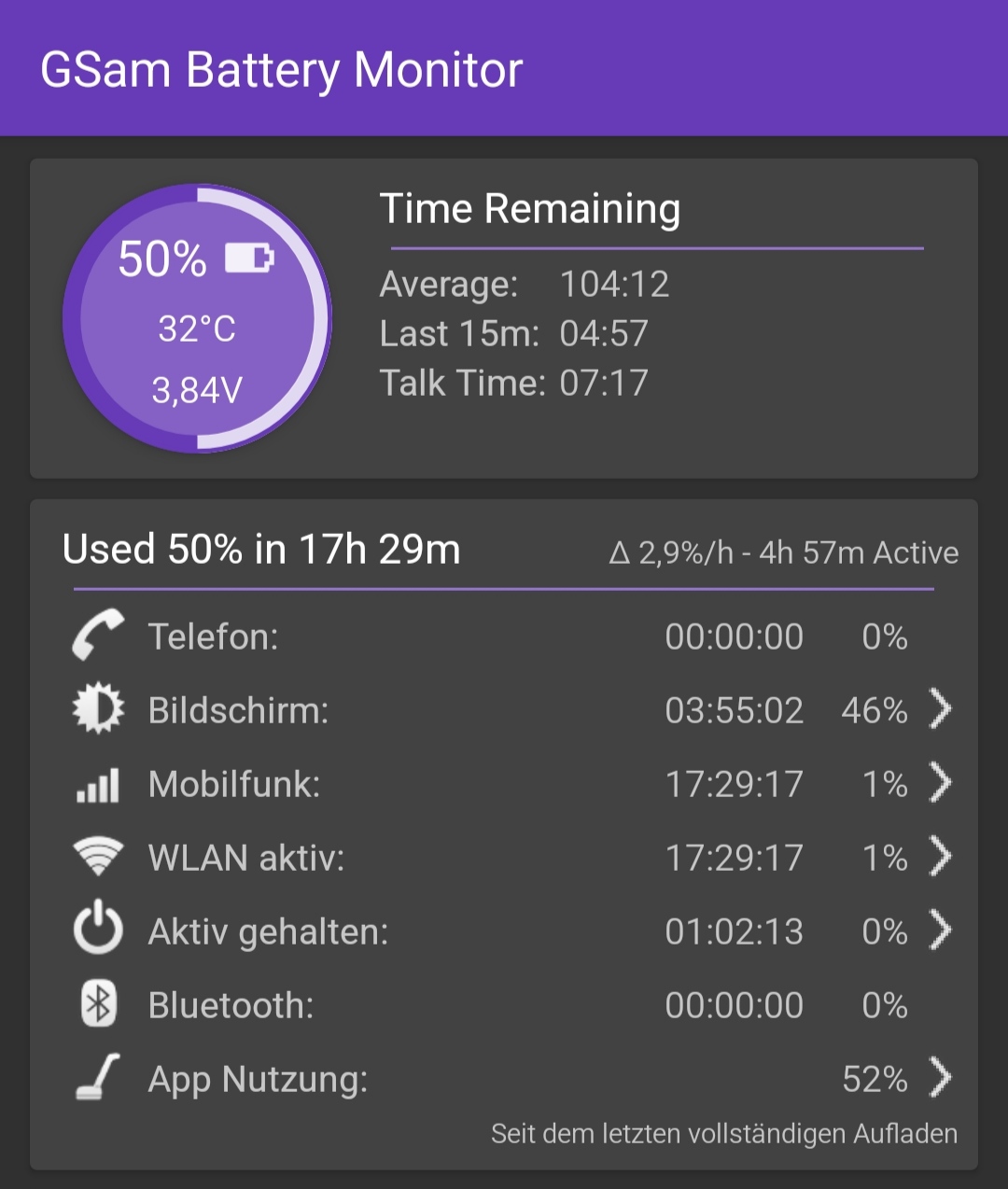This screenshot has height=1189, width=1008.
Task: Tap the Bluetooth icon
Action: point(98,1004)
